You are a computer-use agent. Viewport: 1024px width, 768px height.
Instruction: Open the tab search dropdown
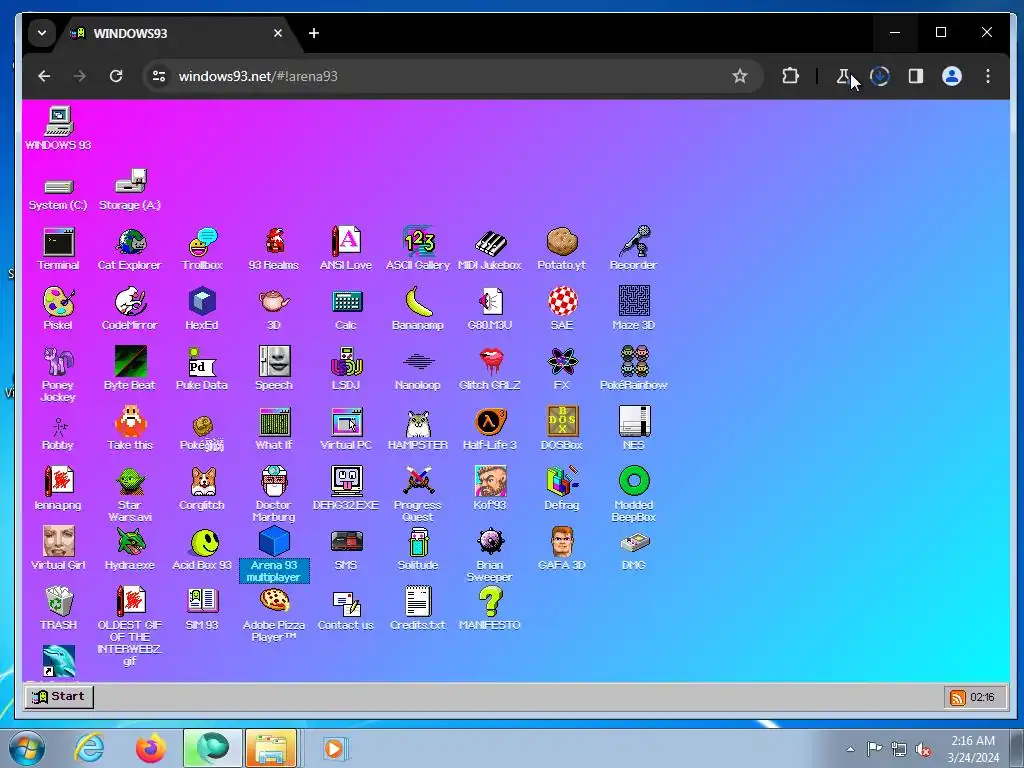(42, 33)
